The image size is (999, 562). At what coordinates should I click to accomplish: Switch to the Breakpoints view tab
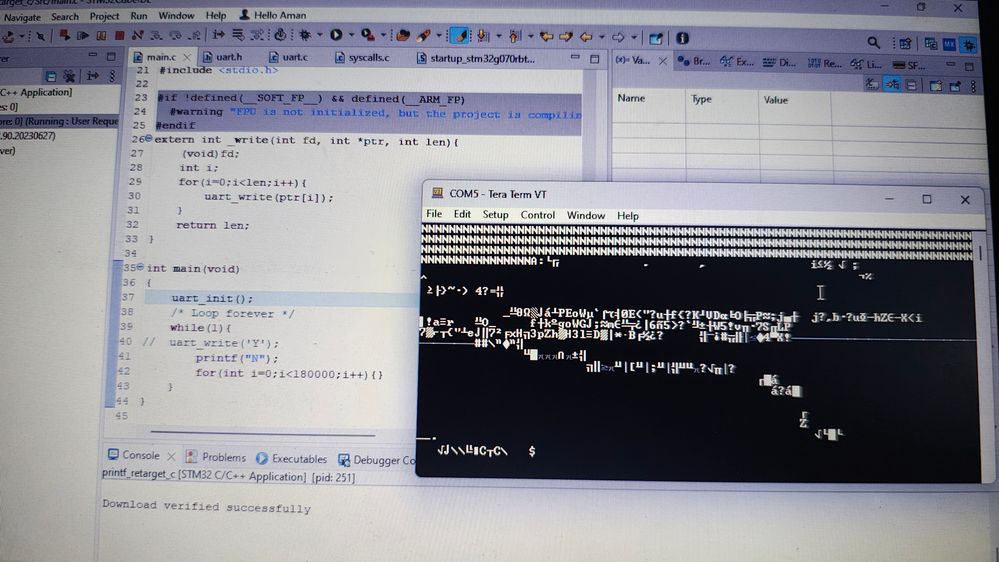[x=694, y=61]
